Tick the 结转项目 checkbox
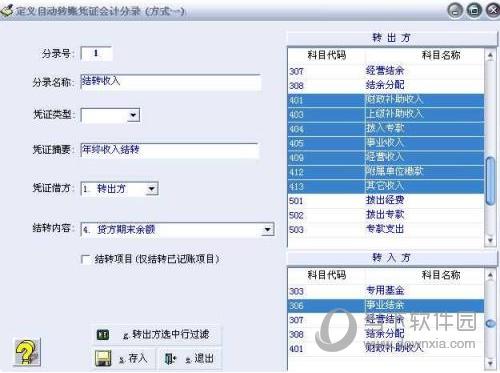Screen dimensions: 500x373 pyautogui.click(x=86, y=259)
